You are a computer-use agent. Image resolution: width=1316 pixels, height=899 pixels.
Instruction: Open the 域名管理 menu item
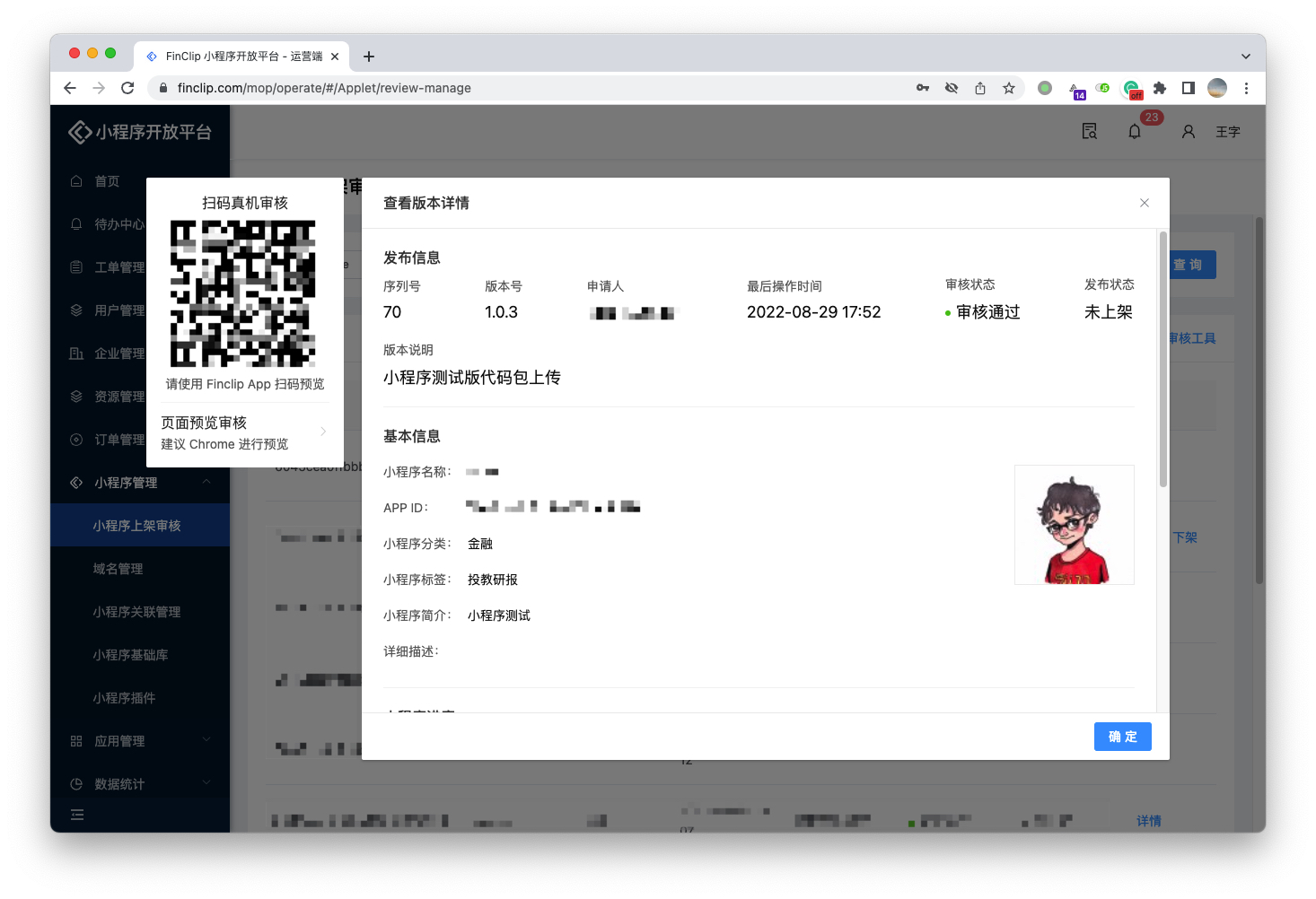(118, 569)
